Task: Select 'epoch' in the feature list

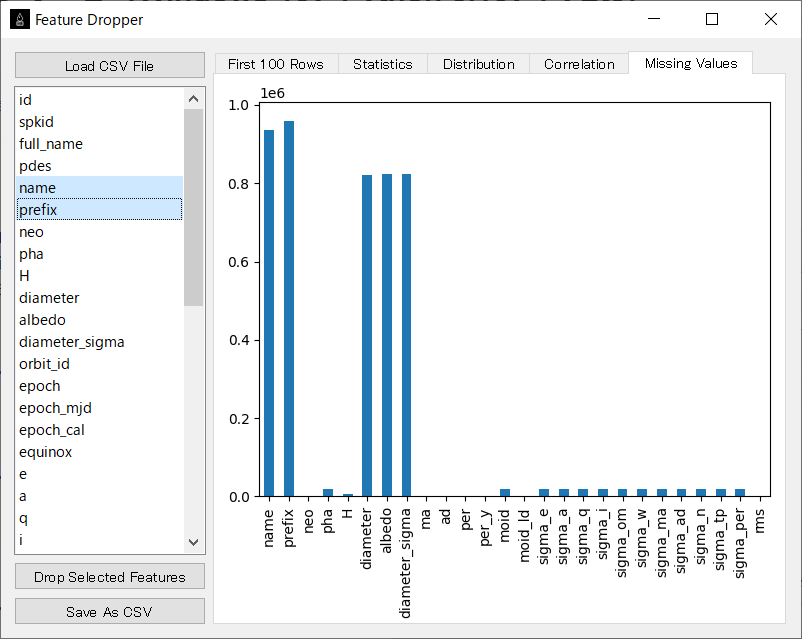Action: click(x=100, y=386)
